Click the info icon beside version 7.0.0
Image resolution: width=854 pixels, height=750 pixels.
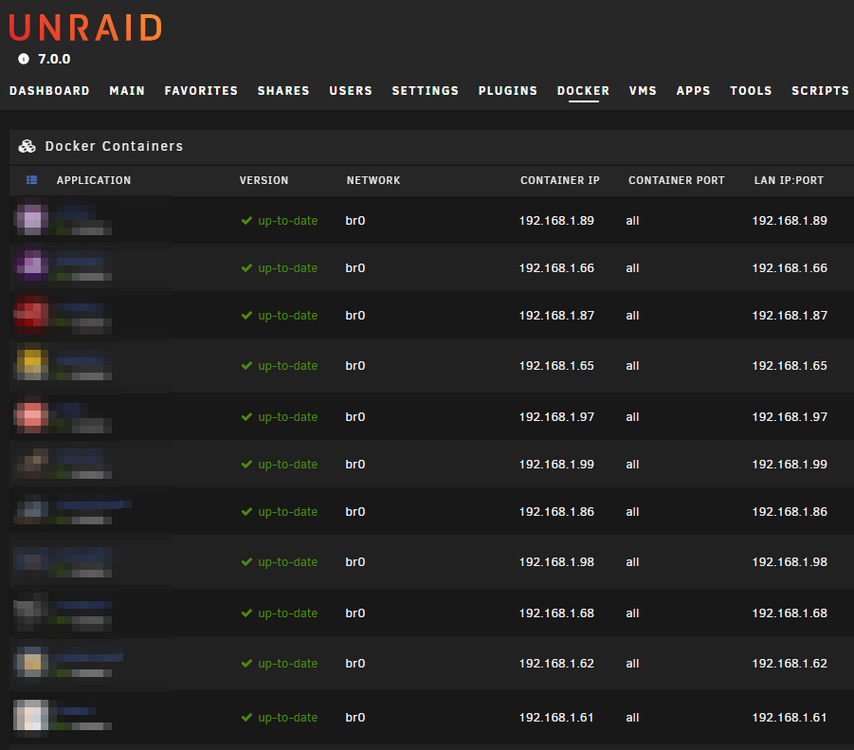click(23, 59)
